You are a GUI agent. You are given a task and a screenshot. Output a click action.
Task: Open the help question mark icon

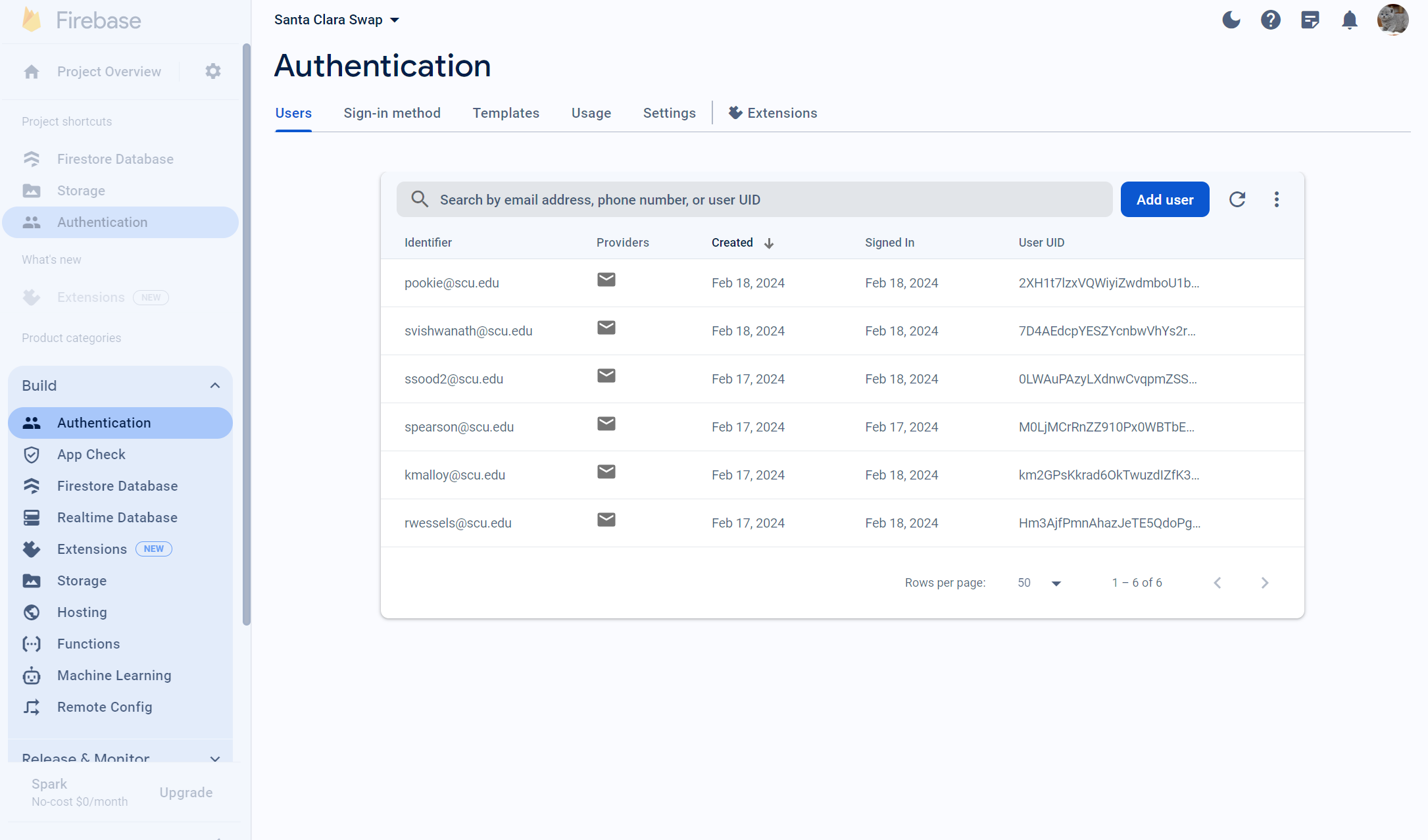click(1270, 20)
